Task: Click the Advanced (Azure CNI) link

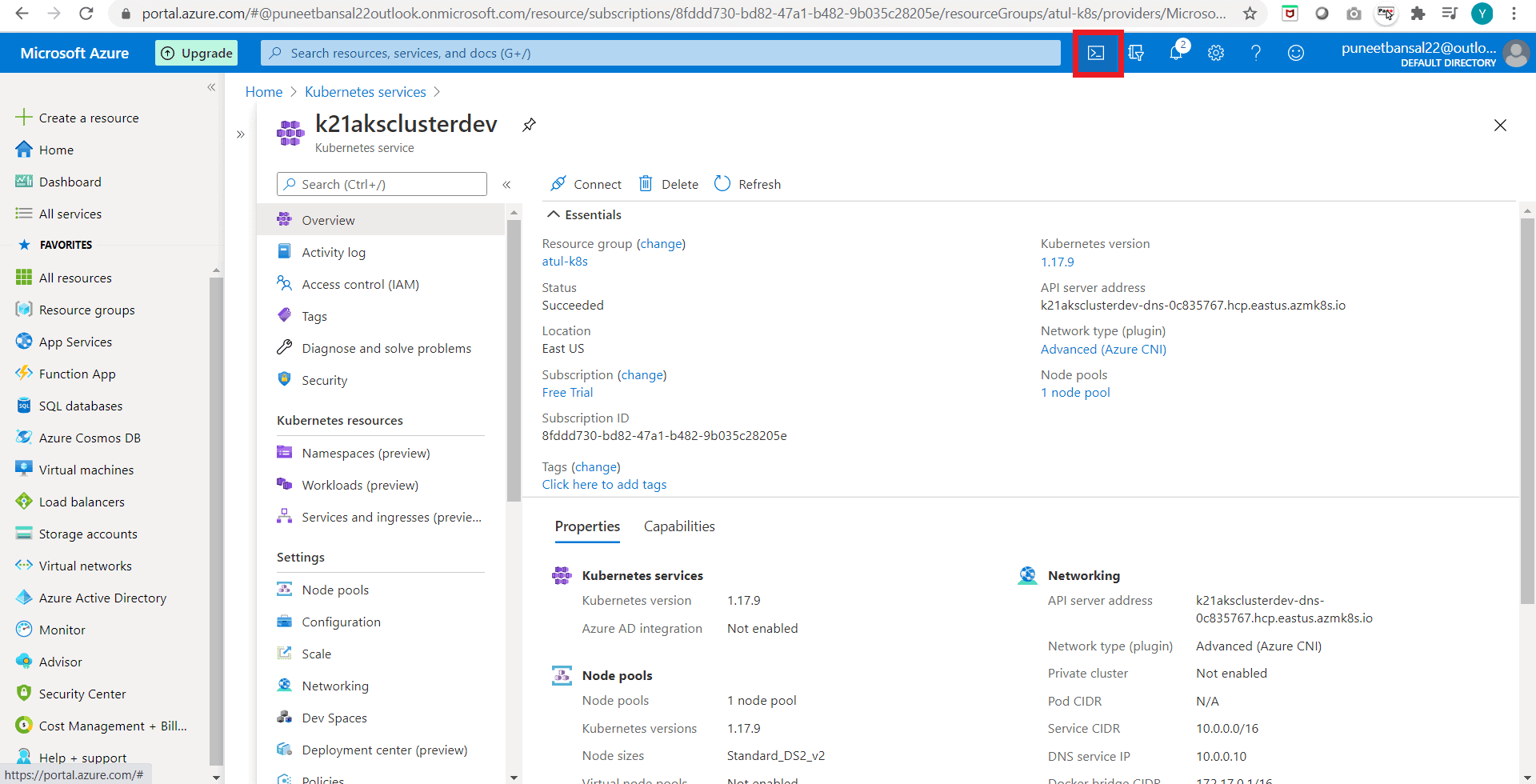Action: (x=1103, y=349)
